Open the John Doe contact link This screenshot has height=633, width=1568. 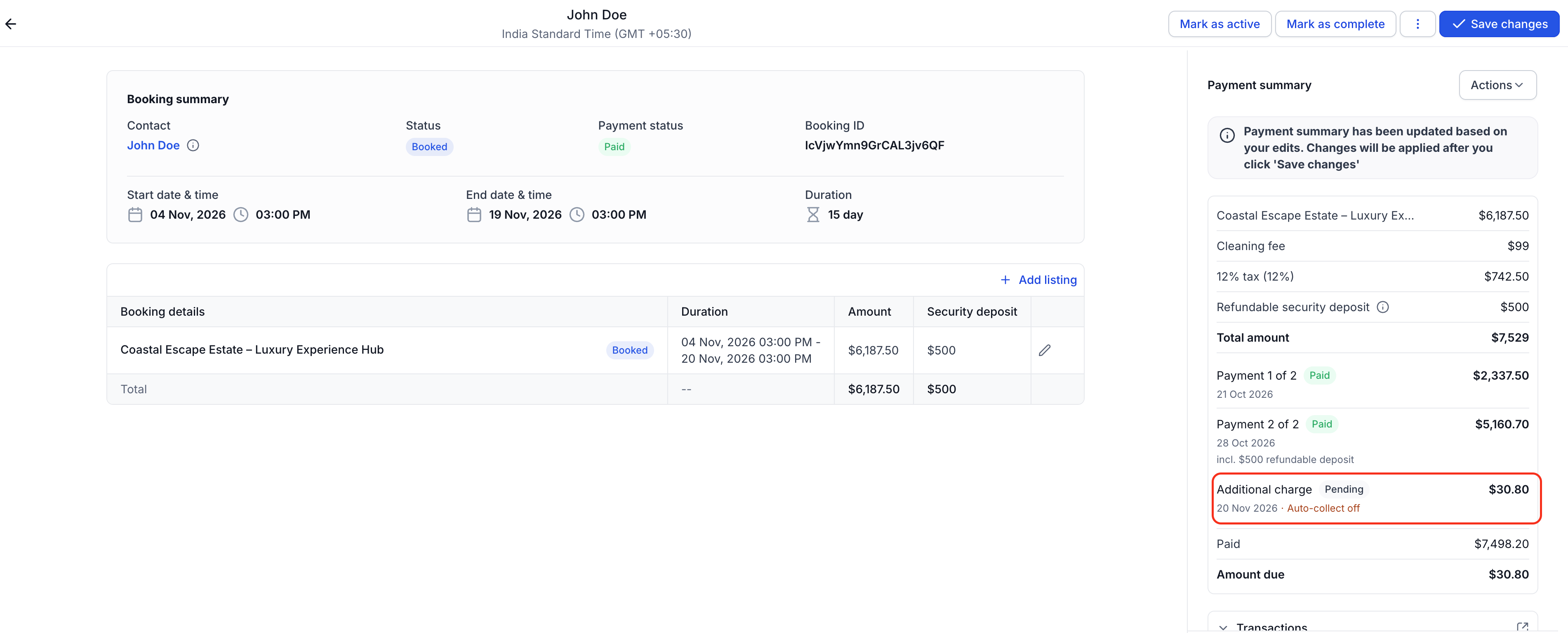pyautogui.click(x=153, y=145)
